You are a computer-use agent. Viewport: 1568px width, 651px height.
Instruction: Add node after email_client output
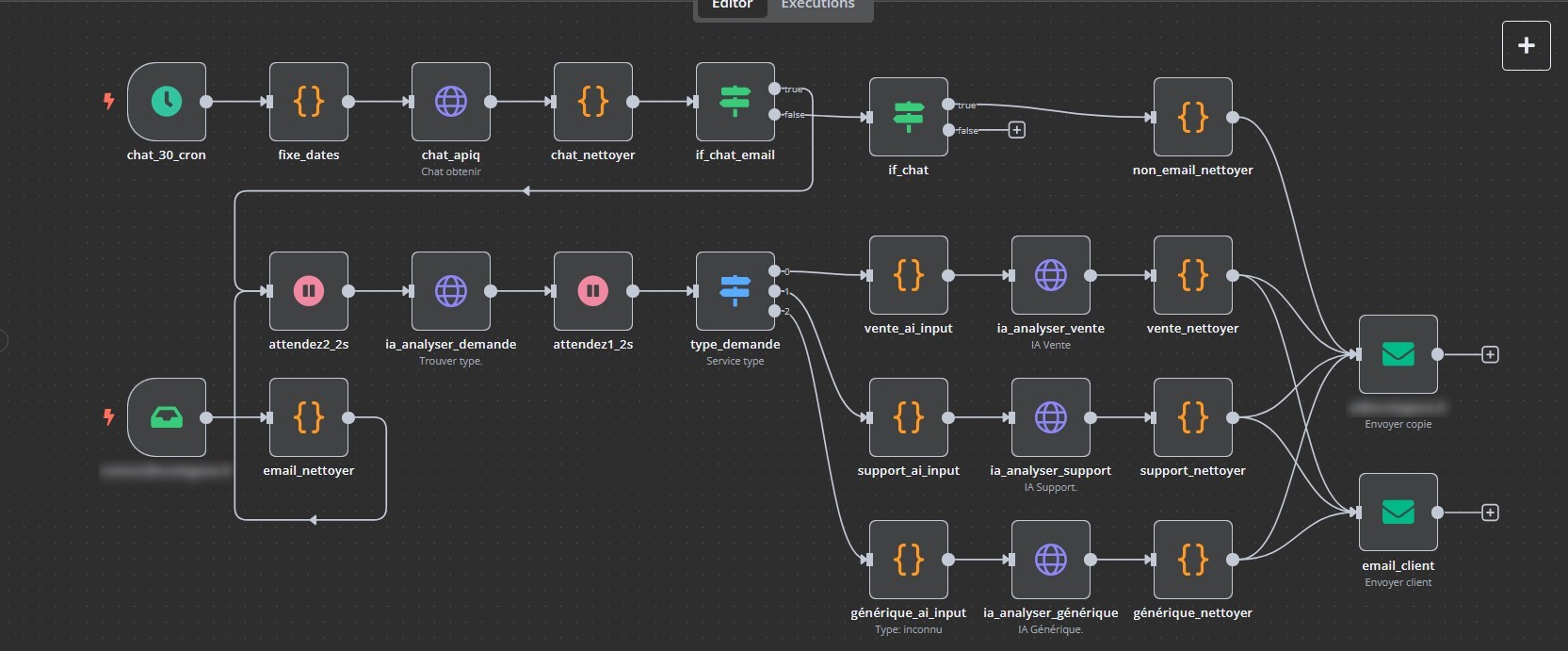[x=1490, y=513]
